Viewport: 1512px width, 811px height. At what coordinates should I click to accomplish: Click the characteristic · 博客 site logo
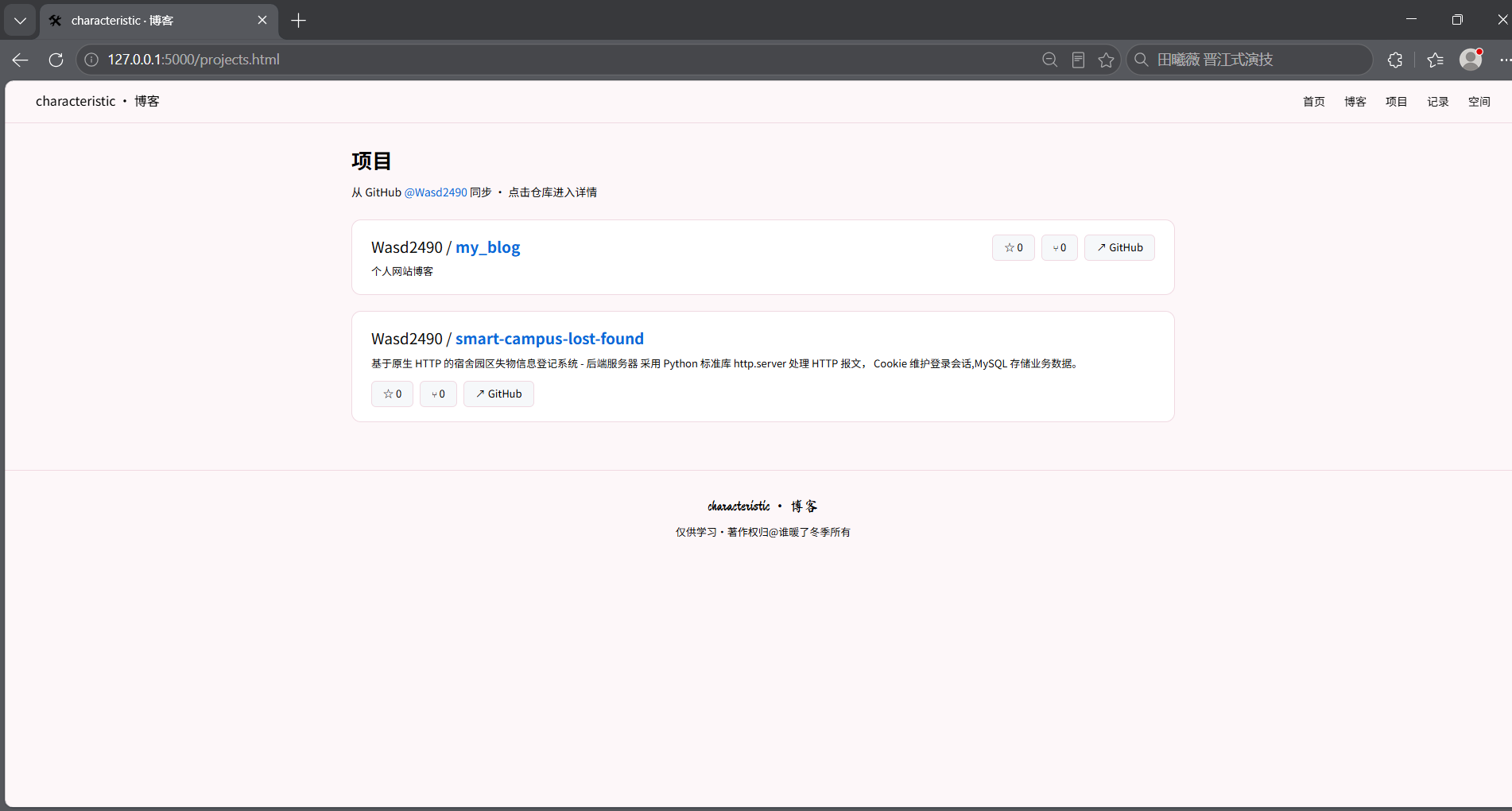(x=98, y=101)
